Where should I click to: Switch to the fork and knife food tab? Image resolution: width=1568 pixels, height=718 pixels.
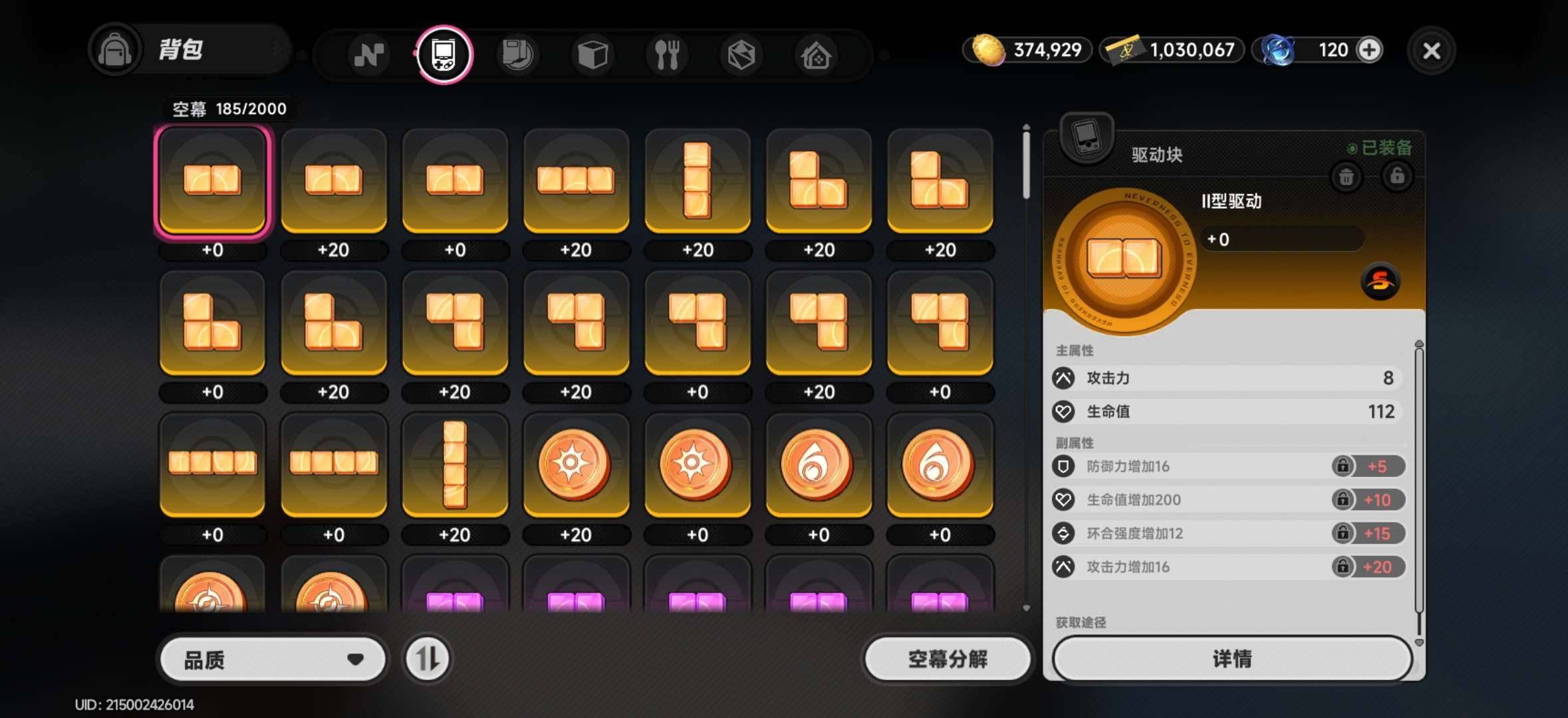tap(666, 55)
